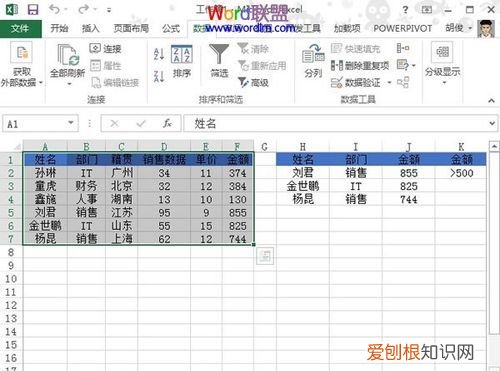500x371 pixels.
Task: Open the 分级显示 outline group
Action: tap(442, 63)
